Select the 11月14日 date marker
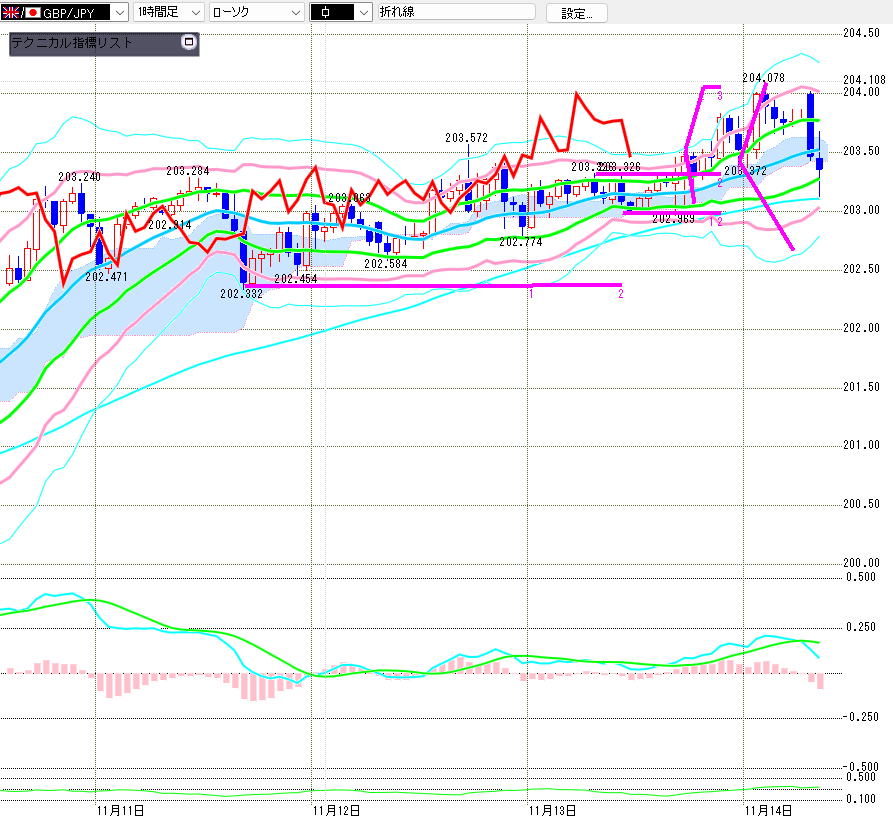 [771, 809]
